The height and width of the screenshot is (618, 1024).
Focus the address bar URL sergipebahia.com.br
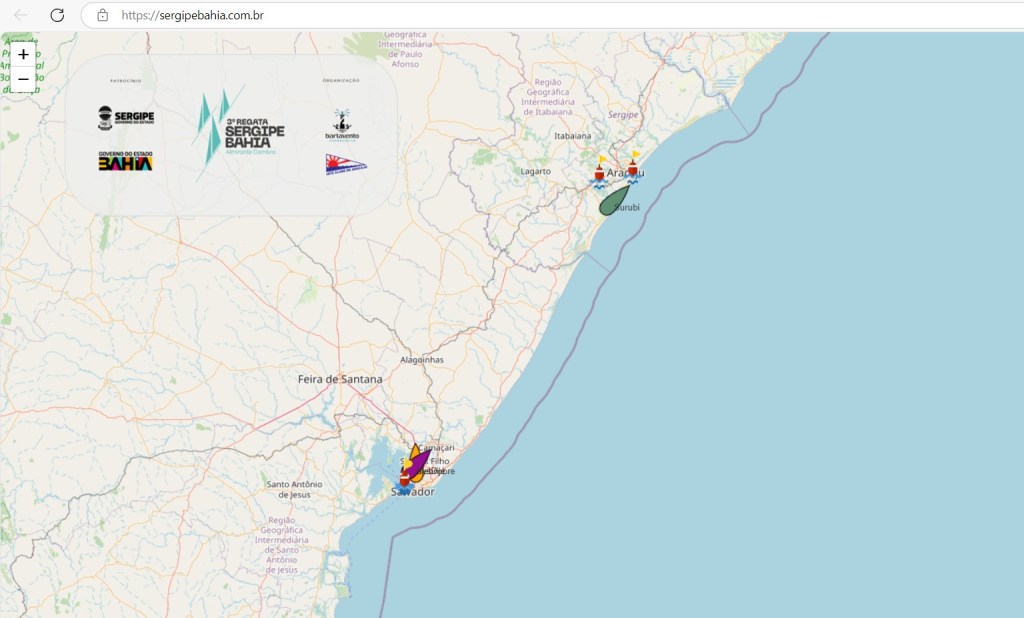click(x=192, y=15)
